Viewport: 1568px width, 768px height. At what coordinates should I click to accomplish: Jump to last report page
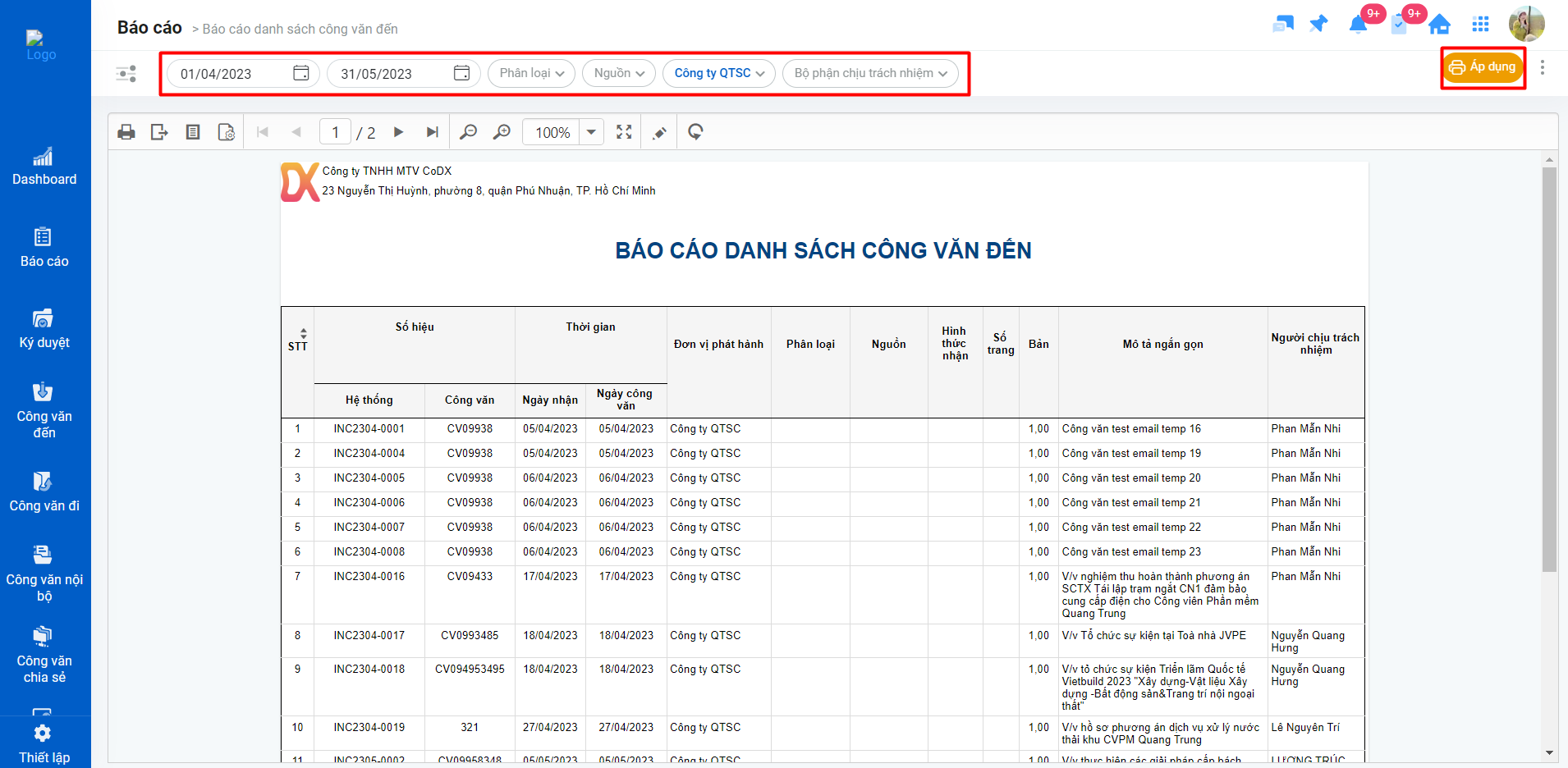pyautogui.click(x=433, y=132)
